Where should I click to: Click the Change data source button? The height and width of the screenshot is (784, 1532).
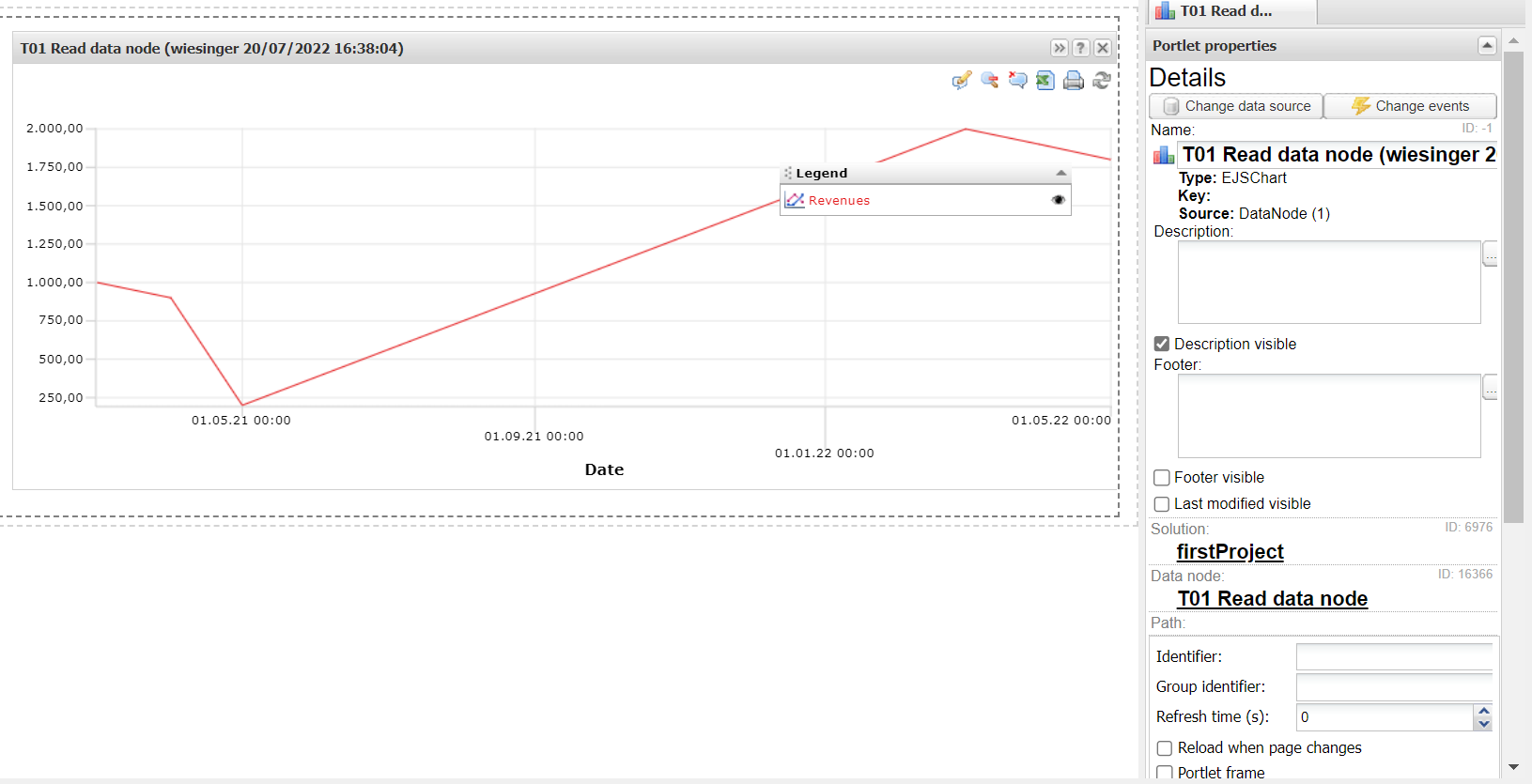coord(1236,106)
